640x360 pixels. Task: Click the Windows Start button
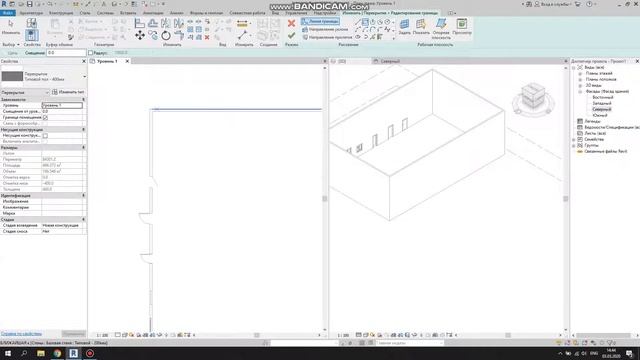coord(8,353)
